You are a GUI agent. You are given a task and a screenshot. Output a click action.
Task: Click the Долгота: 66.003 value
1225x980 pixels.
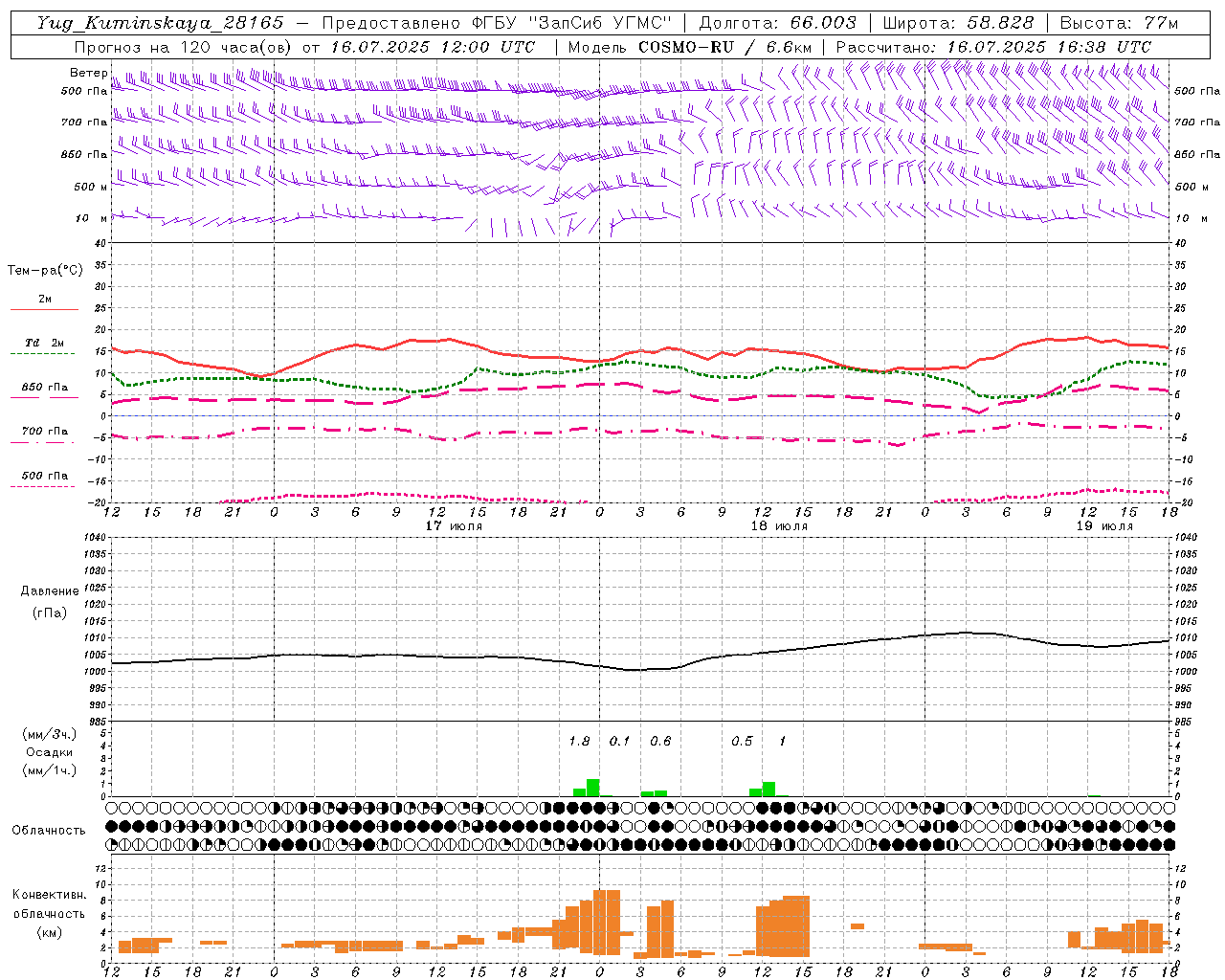[777, 23]
